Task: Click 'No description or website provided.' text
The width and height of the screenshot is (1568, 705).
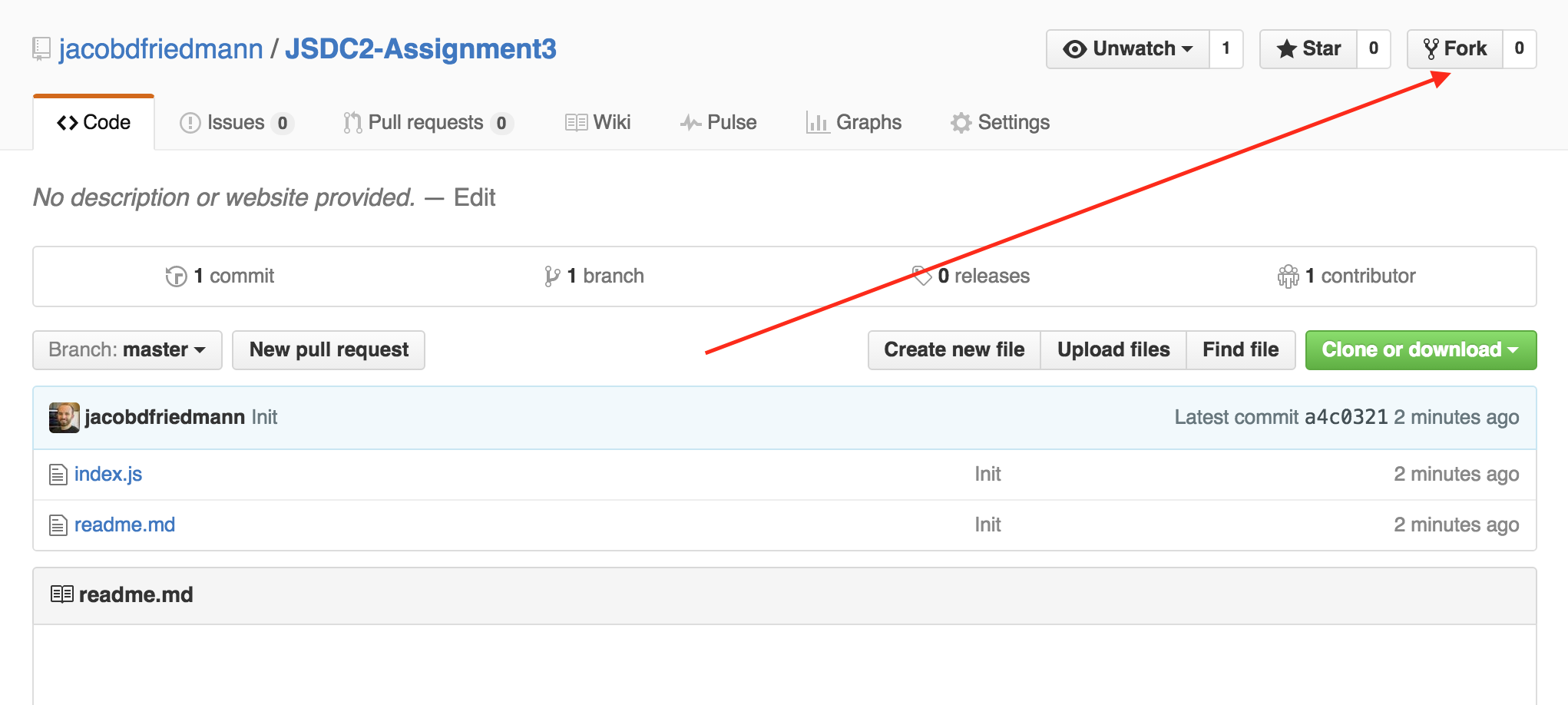Action: [224, 198]
